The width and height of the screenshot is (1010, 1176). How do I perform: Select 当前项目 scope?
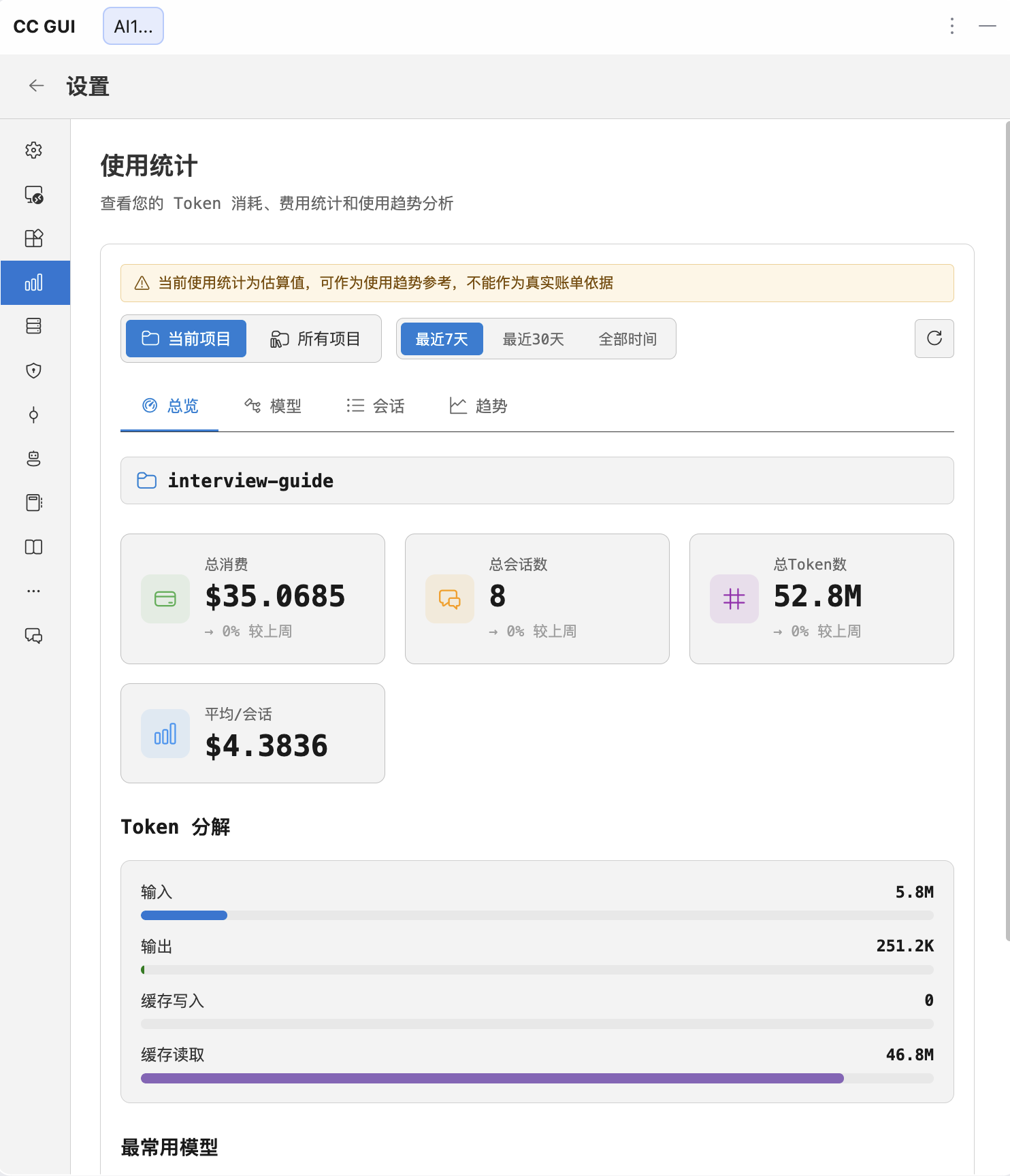[x=186, y=338]
